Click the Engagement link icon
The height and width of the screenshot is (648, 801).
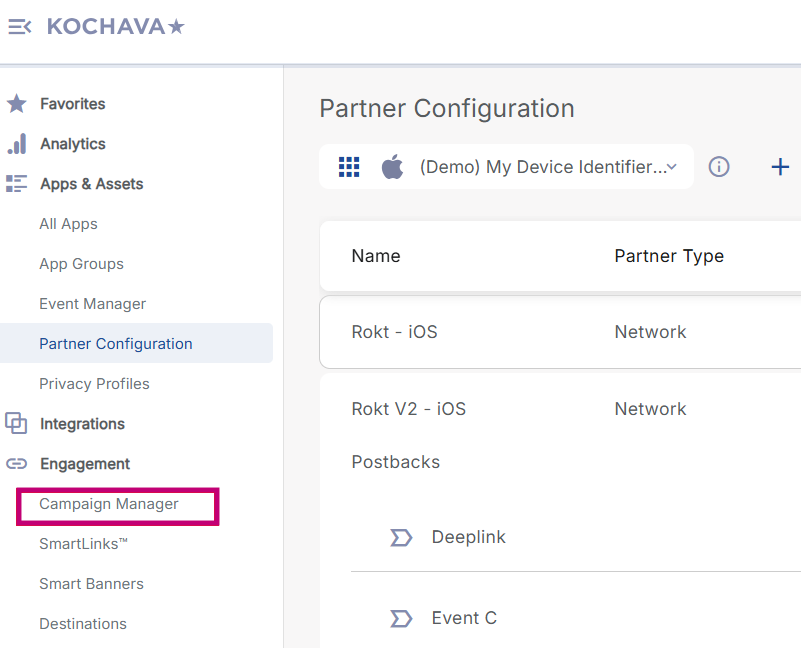16,464
